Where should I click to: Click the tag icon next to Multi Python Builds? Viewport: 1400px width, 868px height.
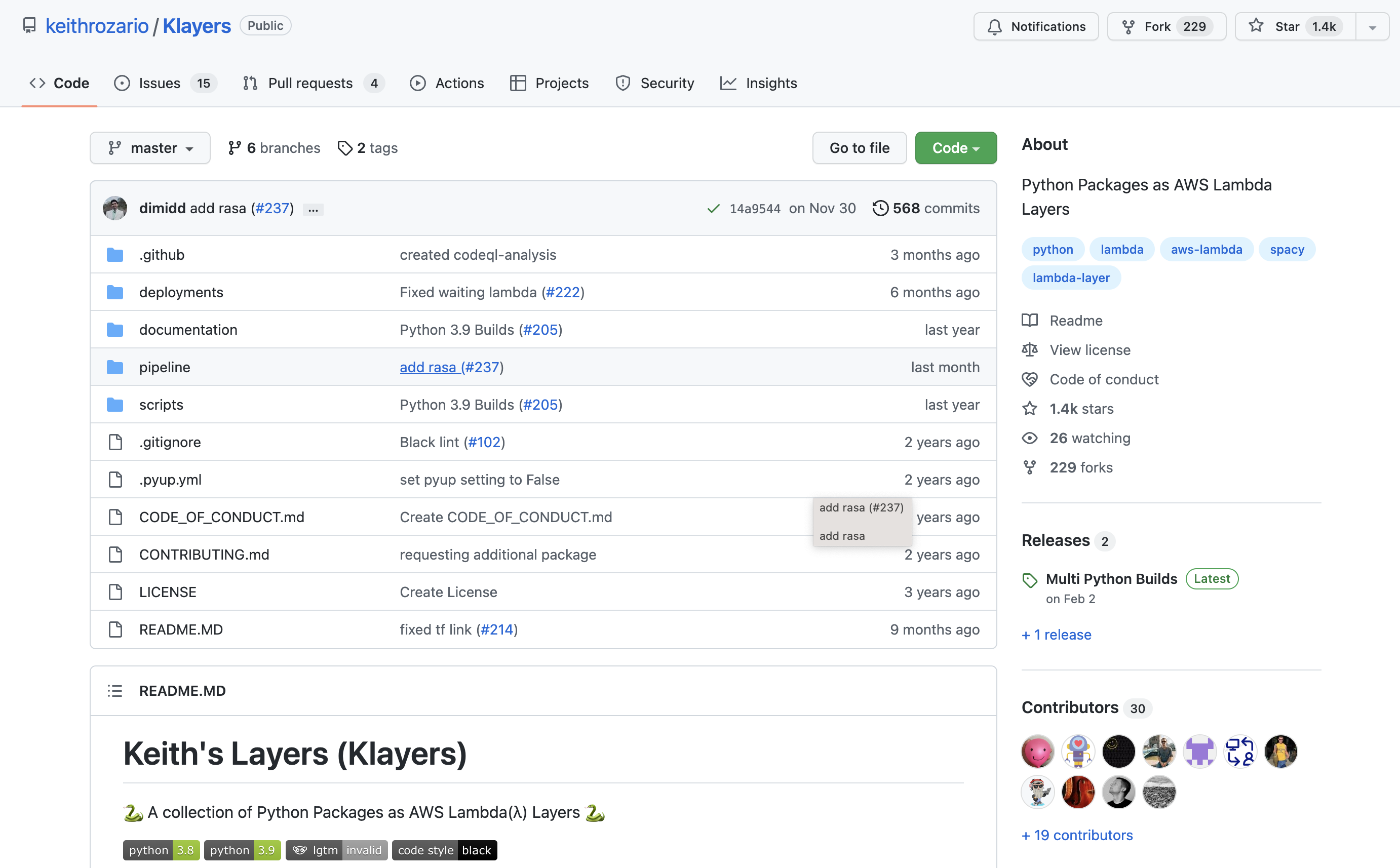(x=1030, y=580)
